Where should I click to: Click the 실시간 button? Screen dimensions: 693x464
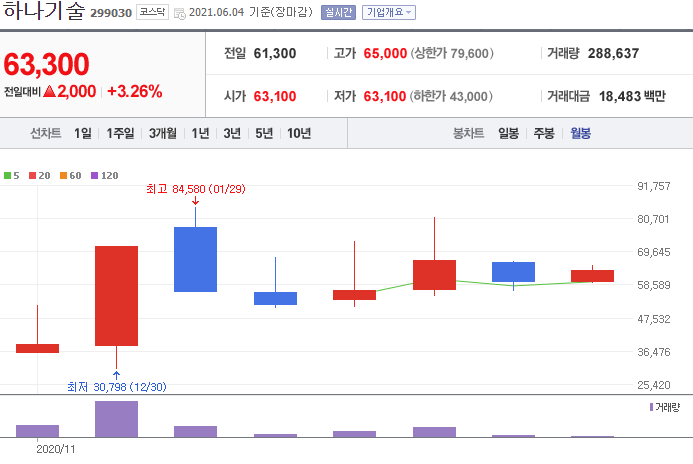click(338, 12)
